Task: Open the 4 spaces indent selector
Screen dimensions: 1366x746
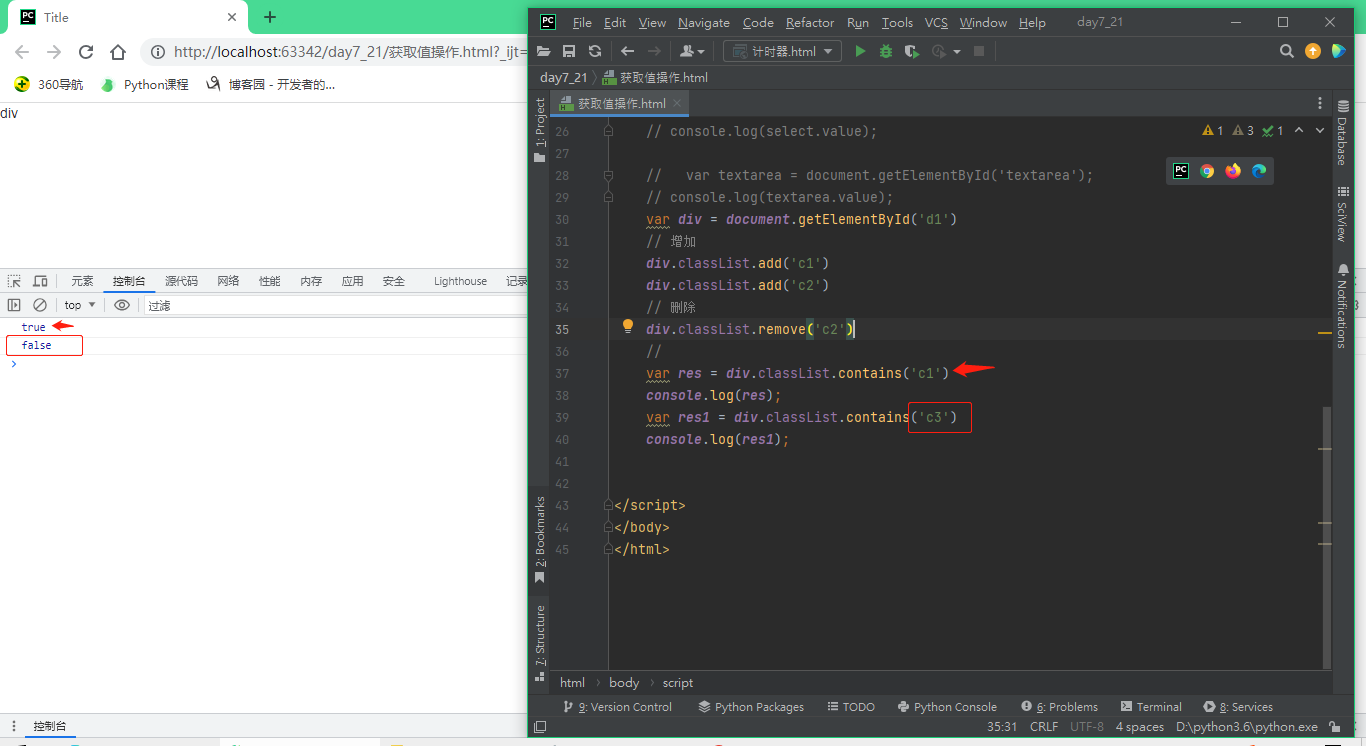Action: pyautogui.click(x=1140, y=727)
